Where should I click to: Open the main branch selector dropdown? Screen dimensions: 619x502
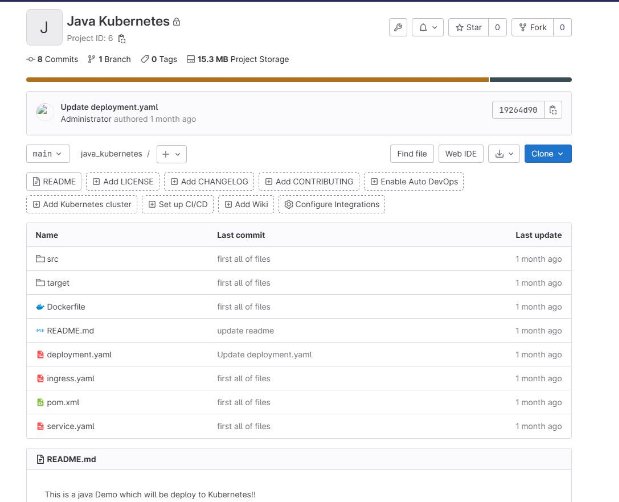point(48,154)
